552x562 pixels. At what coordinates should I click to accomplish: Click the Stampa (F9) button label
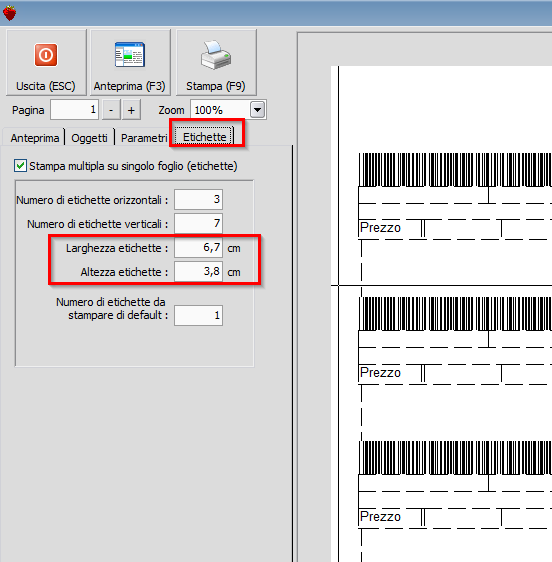pyautogui.click(x=216, y=86)
